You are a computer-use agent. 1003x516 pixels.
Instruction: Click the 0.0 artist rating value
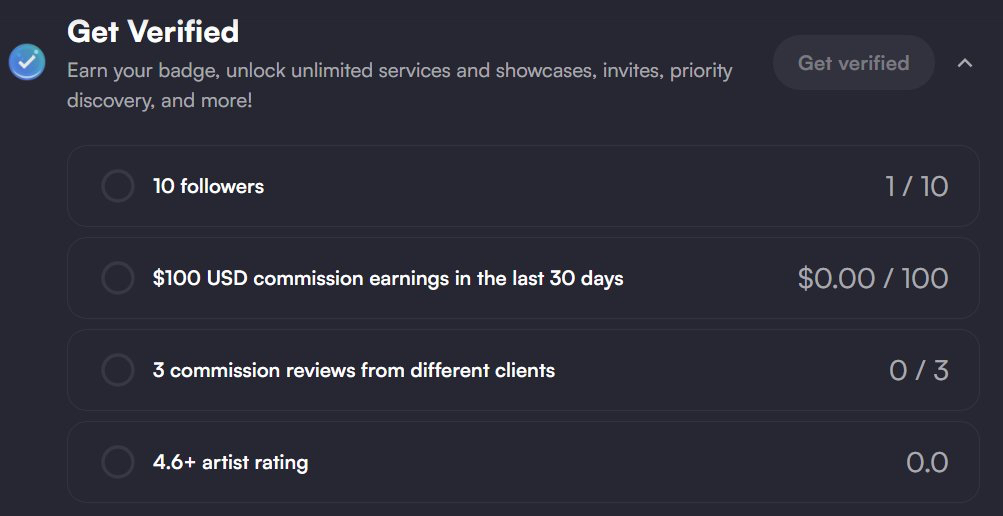tap(927, 462)
